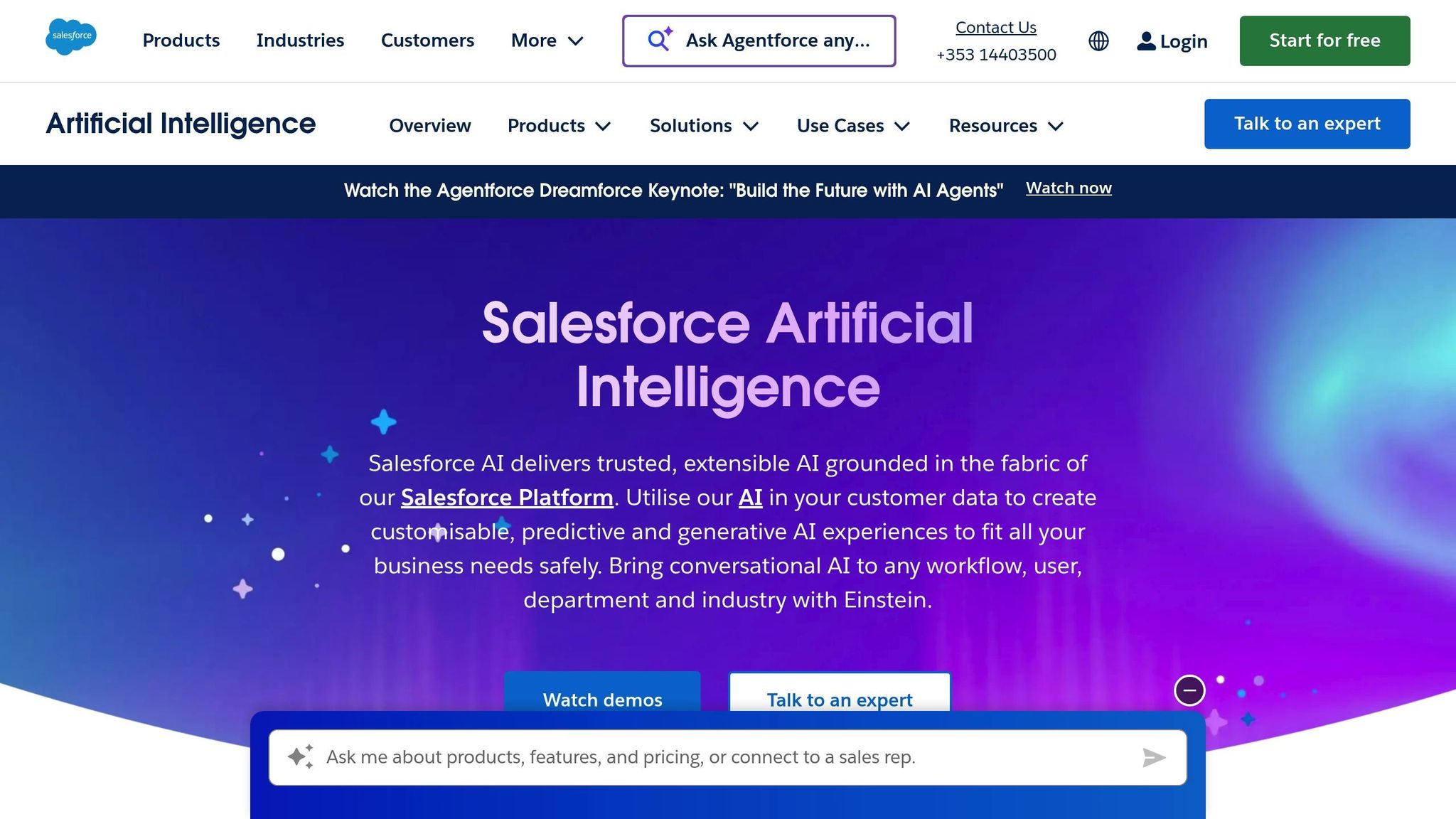Open the Customers menu item

(427, 41)
